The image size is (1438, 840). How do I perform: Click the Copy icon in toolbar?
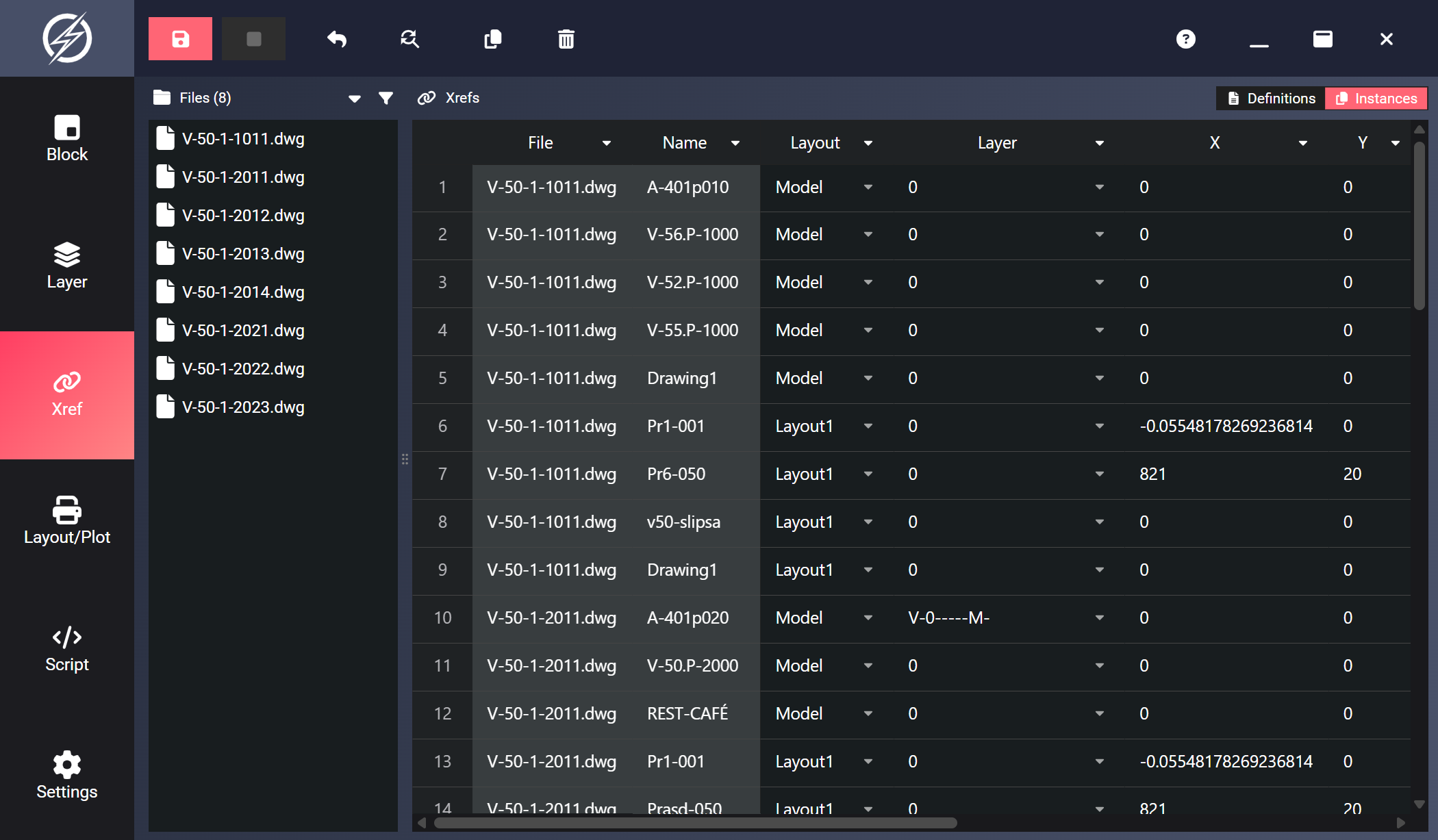(493, 39)
